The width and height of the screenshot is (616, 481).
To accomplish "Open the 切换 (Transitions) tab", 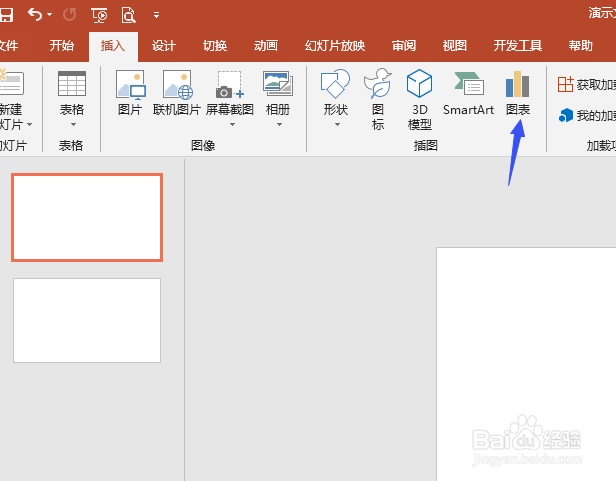I will tap(215, 46).
